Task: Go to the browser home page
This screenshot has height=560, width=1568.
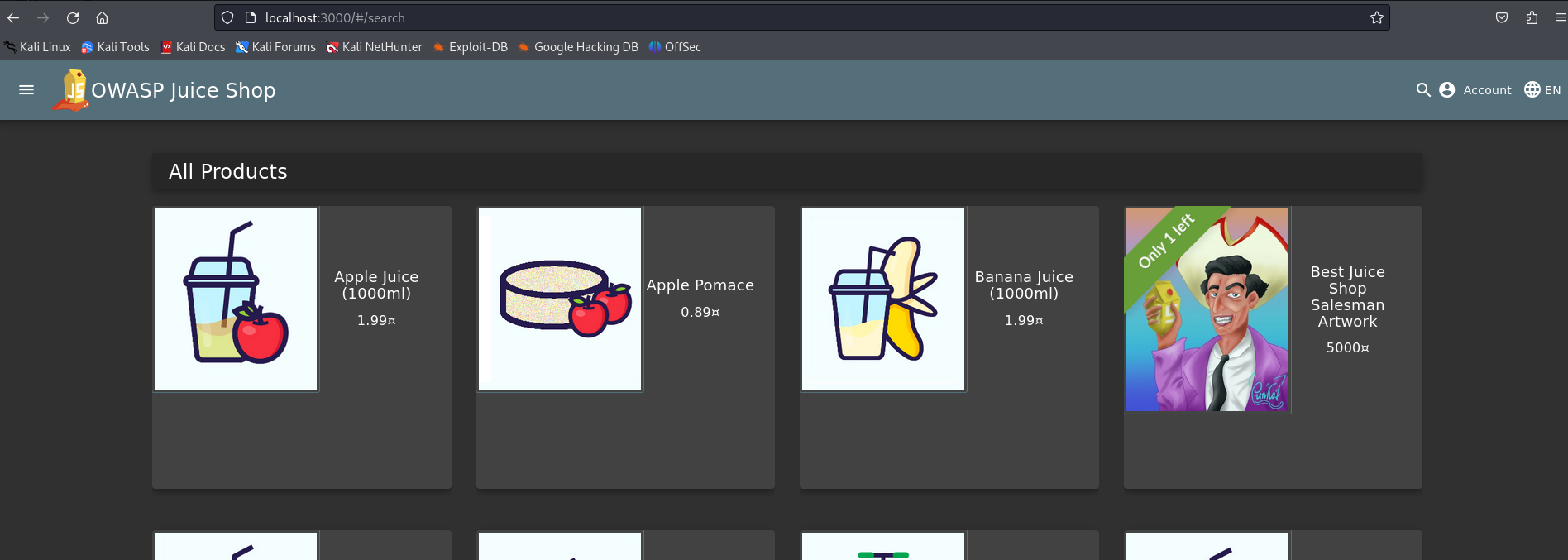Action: [x=102, y=18]
